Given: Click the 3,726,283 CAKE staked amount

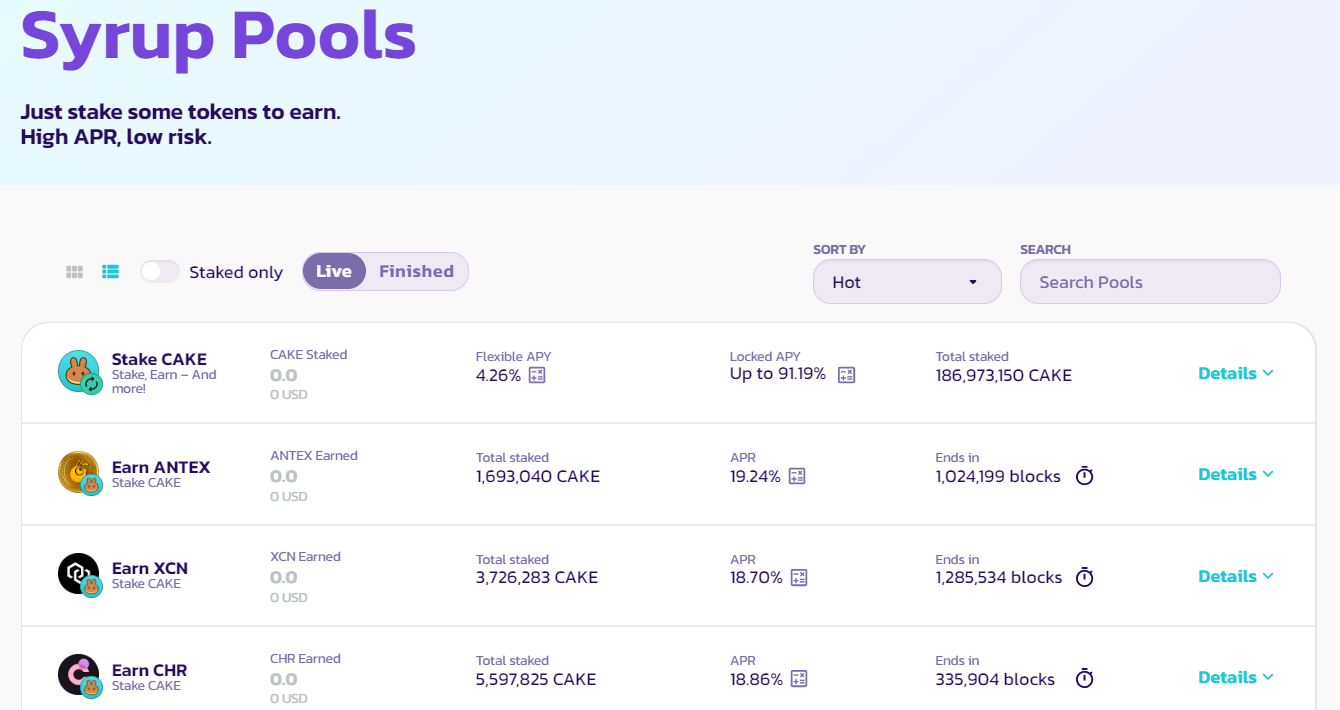Looking at the screenshot, I should pos(537,578).
